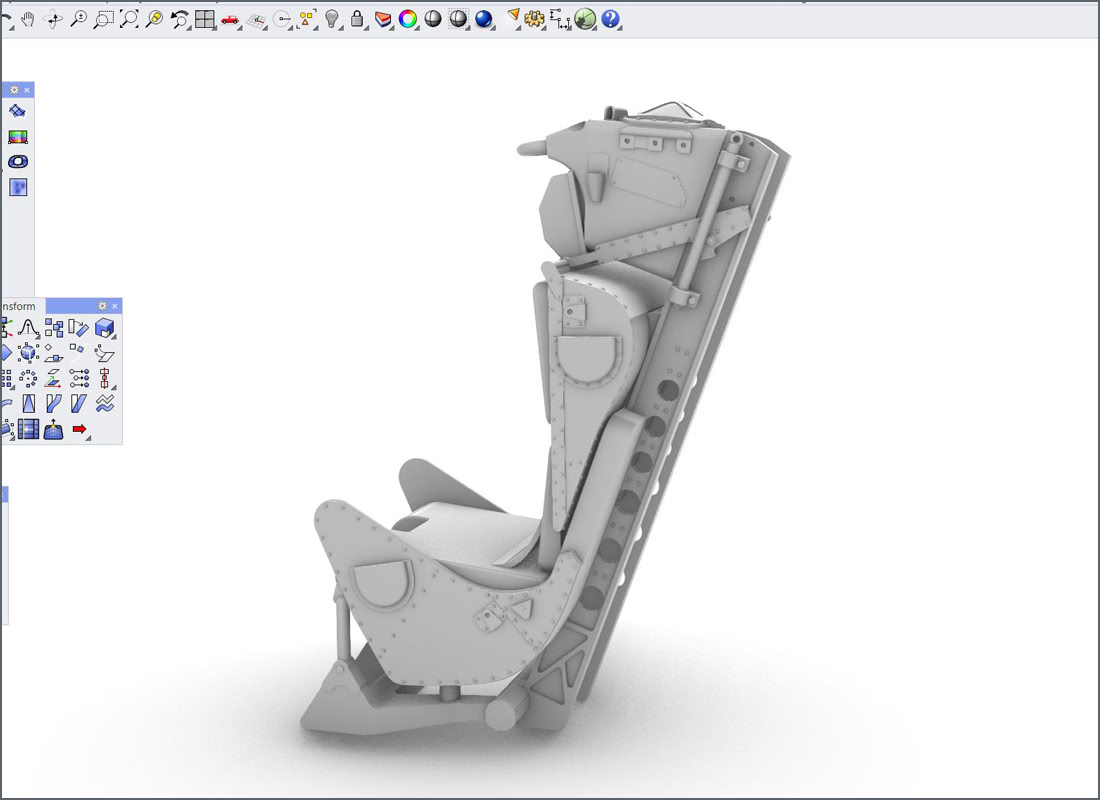Click the blue sphere Render icon

(x=484, y=18)
